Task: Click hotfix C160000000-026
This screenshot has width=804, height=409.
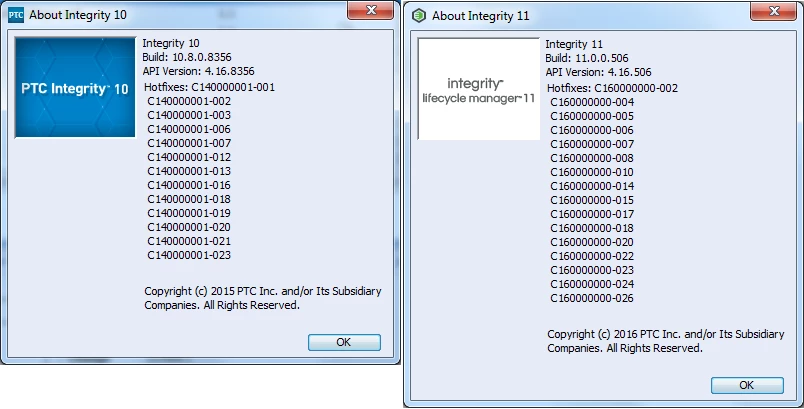Action: point(592,298)
